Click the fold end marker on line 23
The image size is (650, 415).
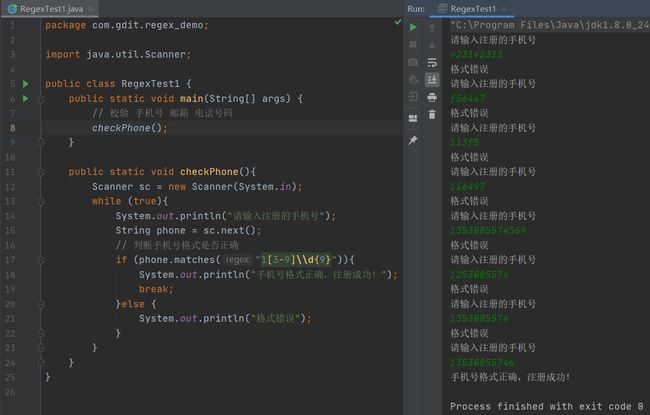(41, 348)
